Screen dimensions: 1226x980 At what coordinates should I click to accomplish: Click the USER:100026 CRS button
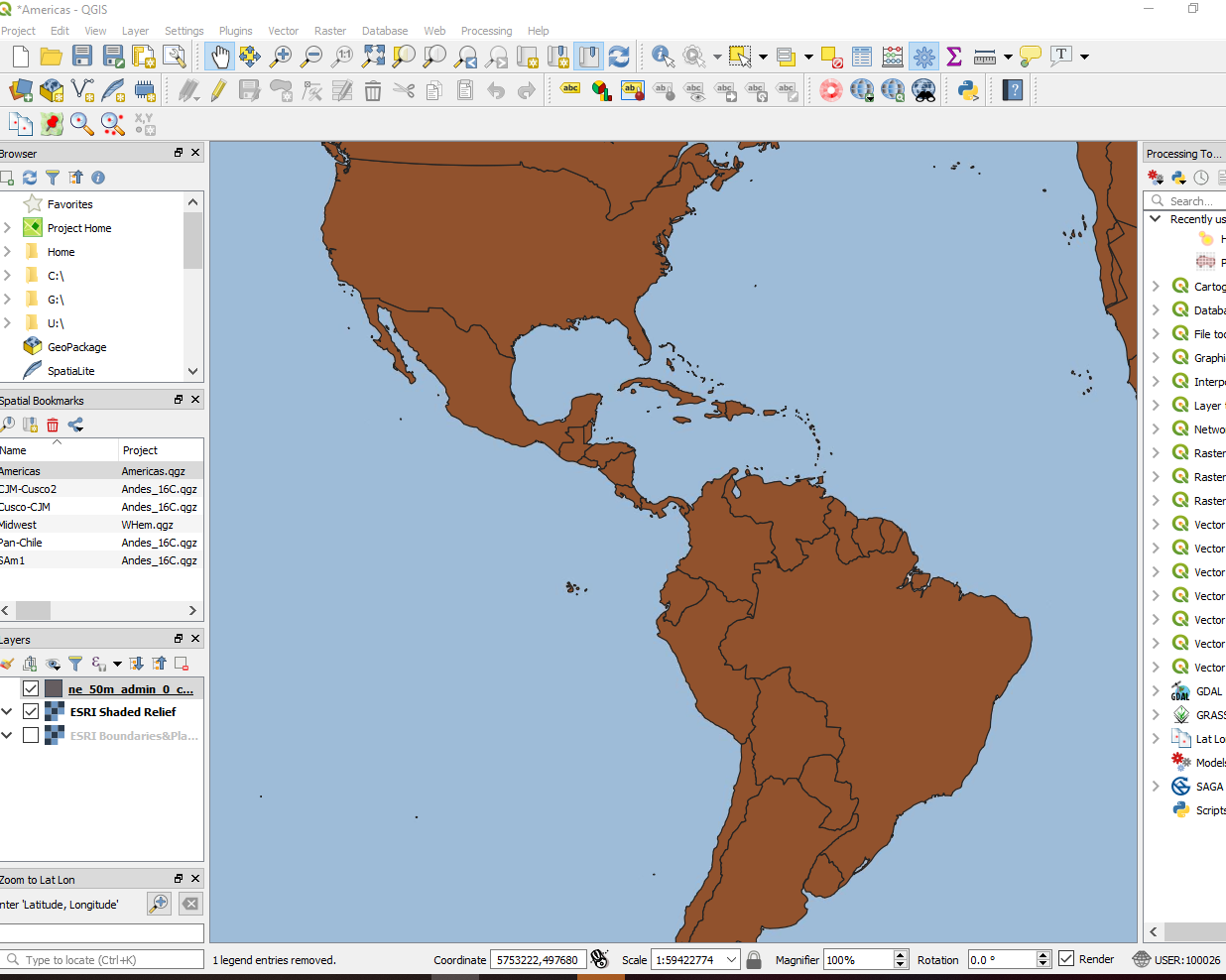click(x=1176, y=959)
